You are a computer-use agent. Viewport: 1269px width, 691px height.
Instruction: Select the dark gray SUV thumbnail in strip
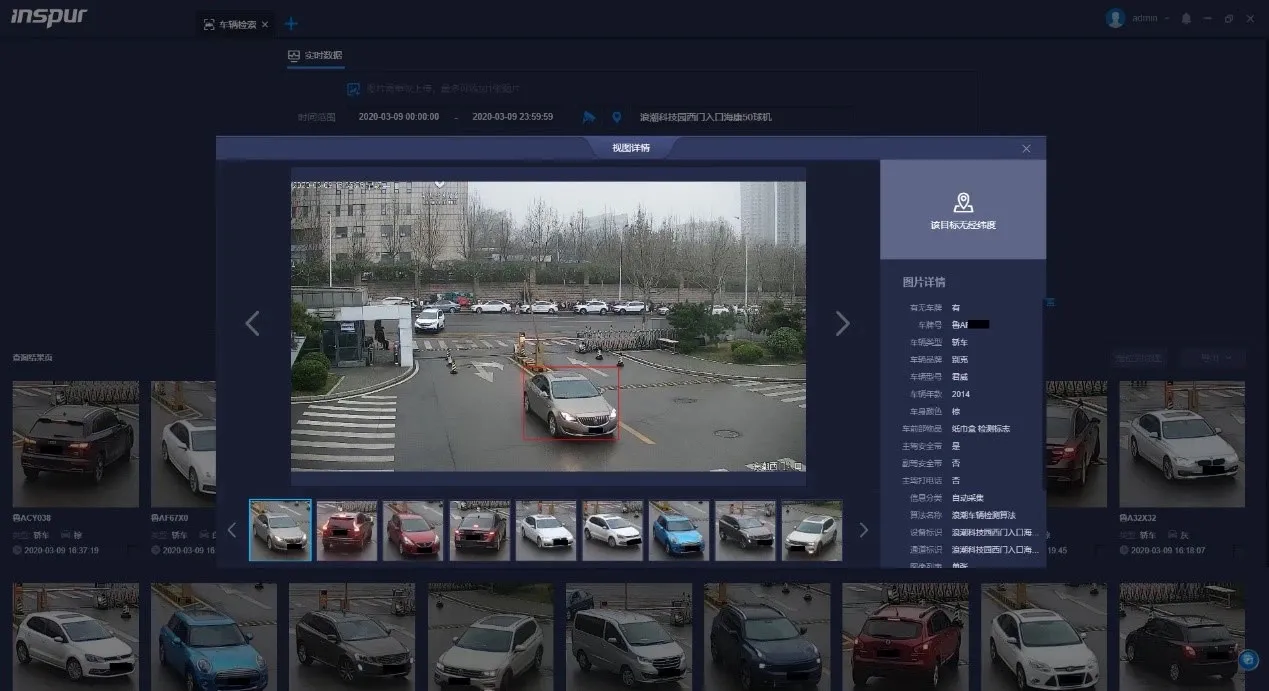[x=745, y=530]
